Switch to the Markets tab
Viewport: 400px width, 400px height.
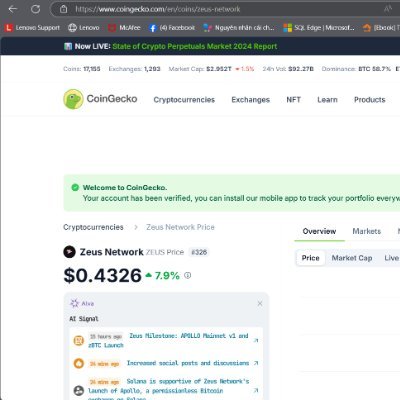coord(367,231)
